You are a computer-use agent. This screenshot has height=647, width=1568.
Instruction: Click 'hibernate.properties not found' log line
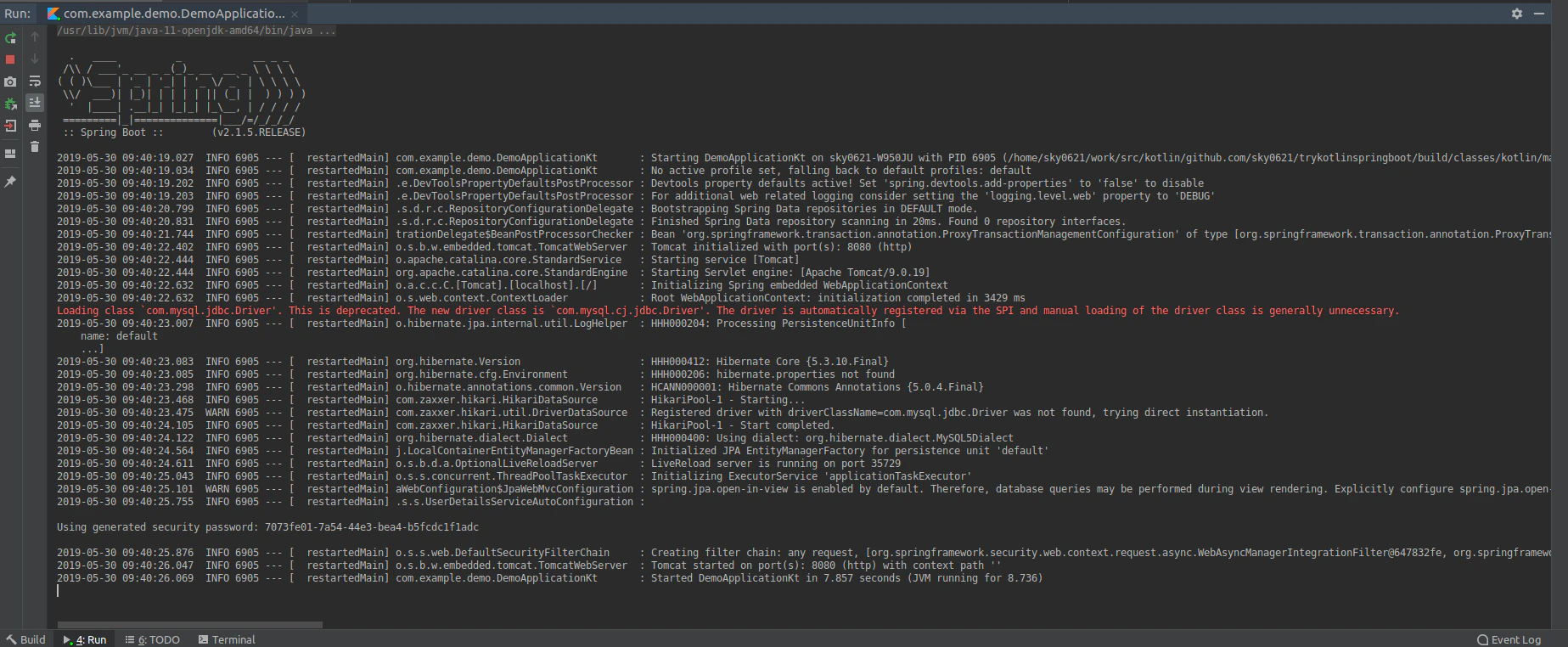475,374
